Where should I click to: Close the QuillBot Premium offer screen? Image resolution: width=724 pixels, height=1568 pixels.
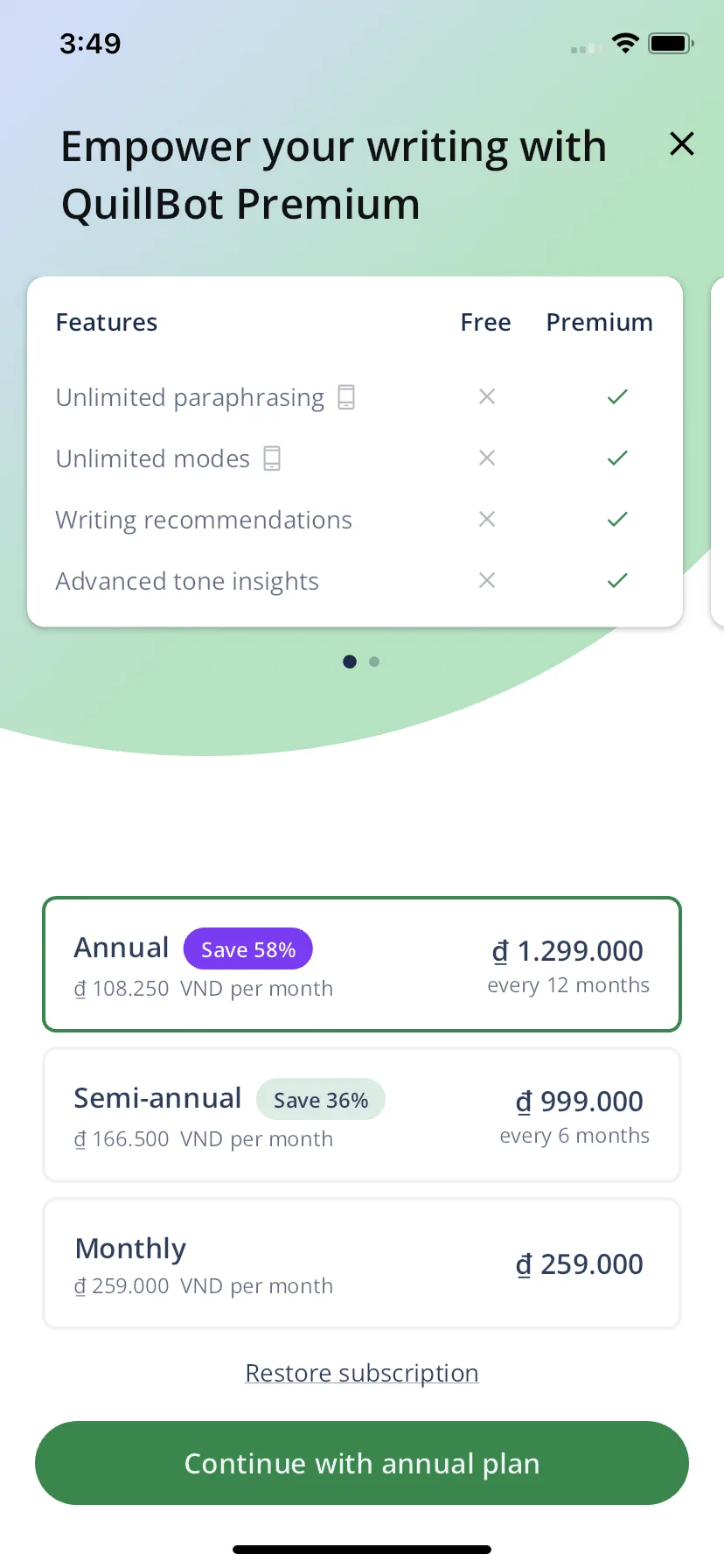(x=681, y=143)
